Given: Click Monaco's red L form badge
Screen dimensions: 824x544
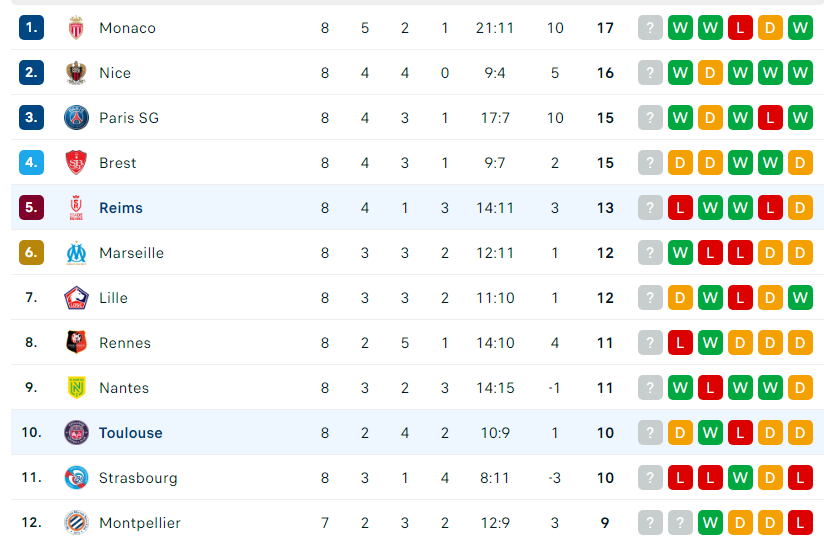Looking at the screenshot, I should tap(740, 28).
